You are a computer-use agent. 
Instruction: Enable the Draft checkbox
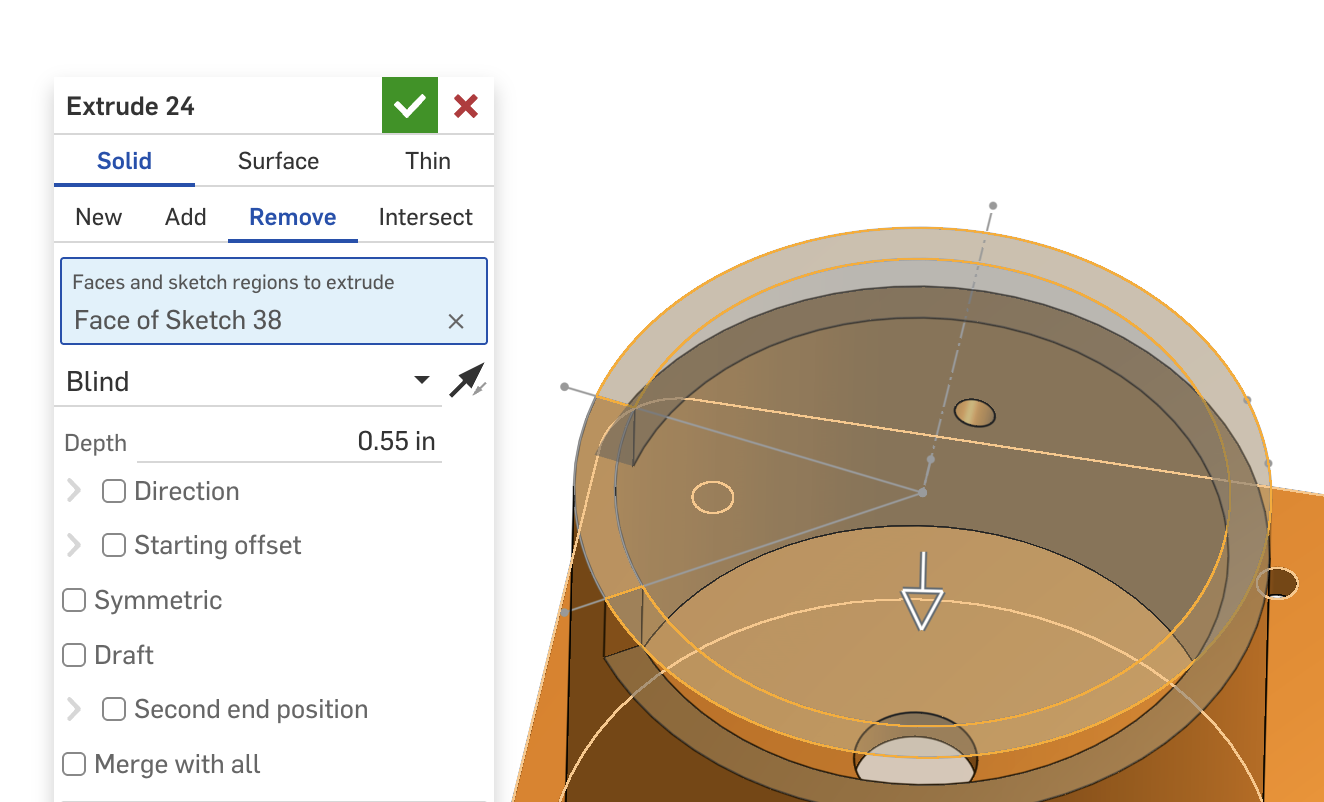pyautogui.click(x=74, y=655)
